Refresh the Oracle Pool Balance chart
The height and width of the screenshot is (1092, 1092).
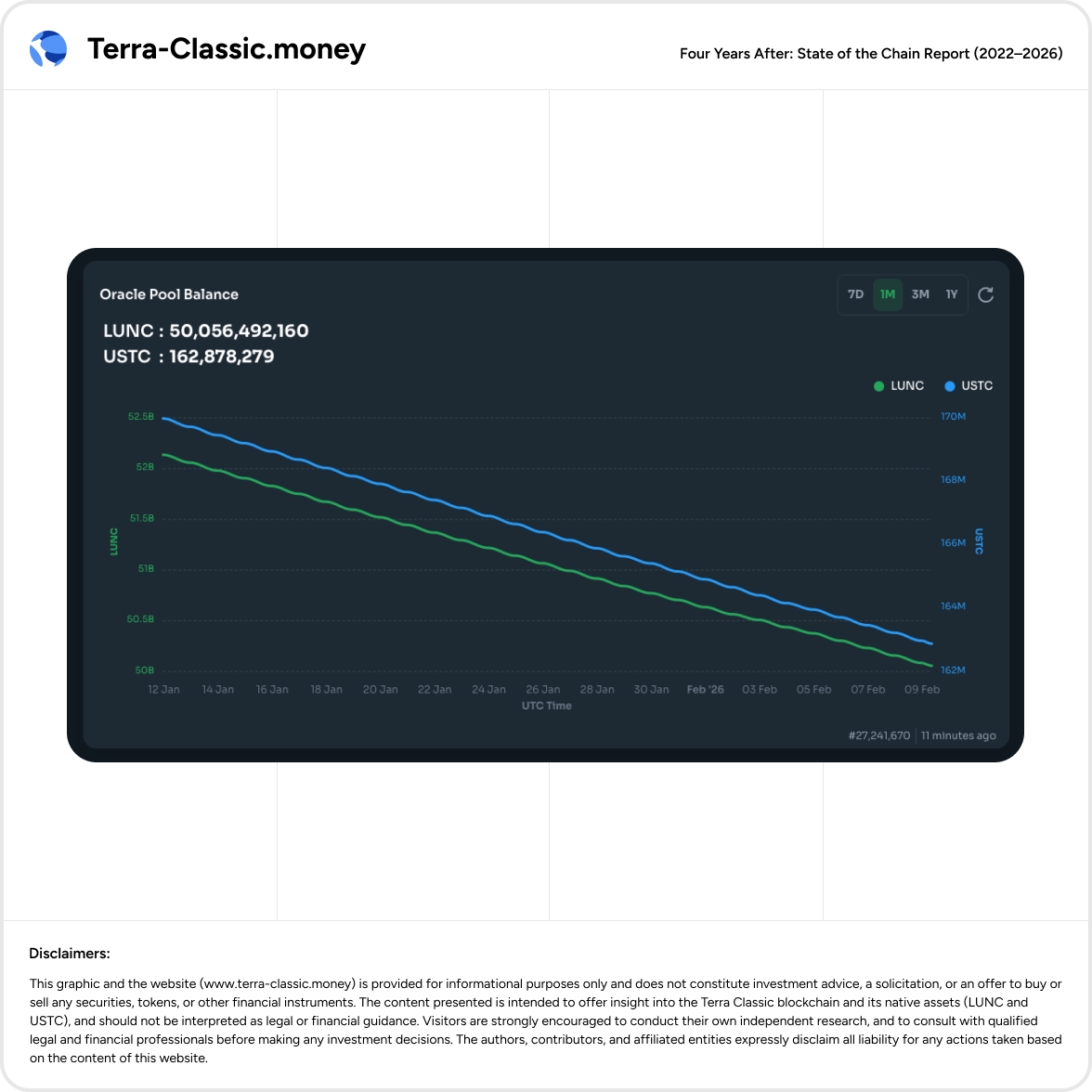985,295
